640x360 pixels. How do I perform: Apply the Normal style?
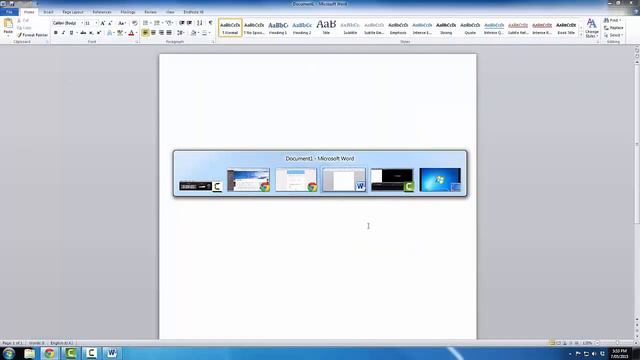[x=230, y=28]
